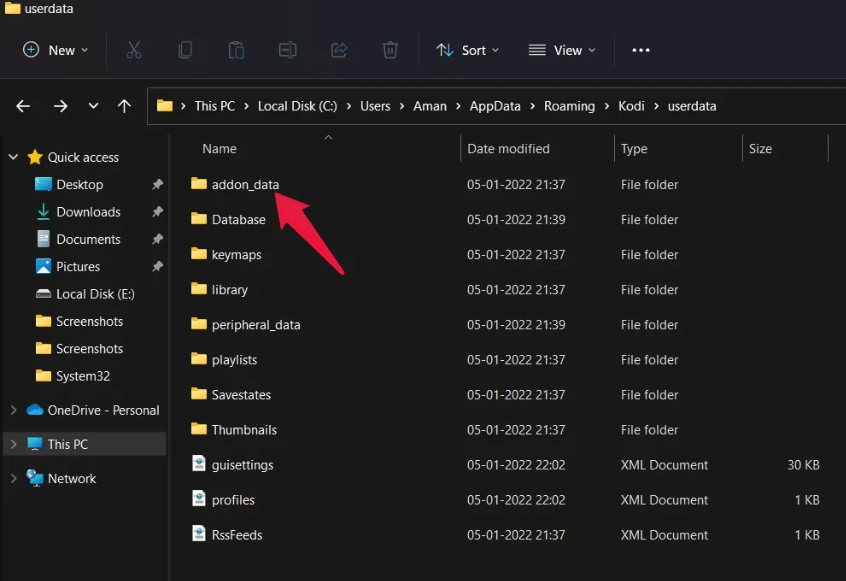Click the Cut scissors icon in toolbar
Image resolution: width=846 pixels, height=581 pixels.
click(x=134, y=50)
